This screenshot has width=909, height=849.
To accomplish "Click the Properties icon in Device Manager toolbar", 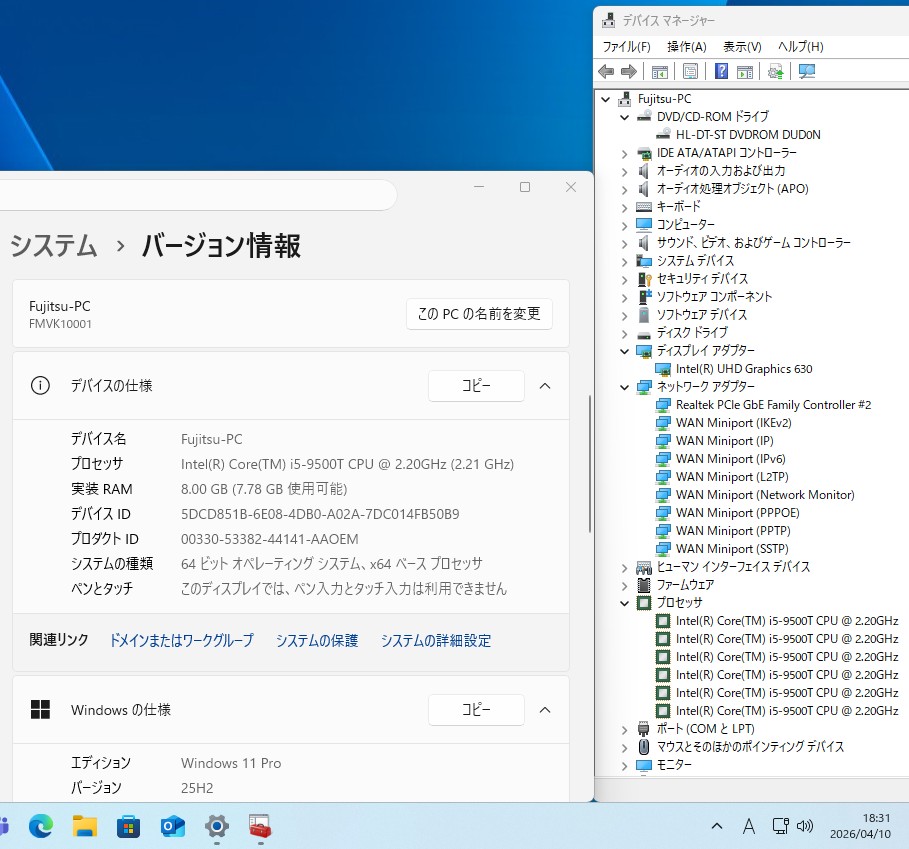I will click(690, 71).
